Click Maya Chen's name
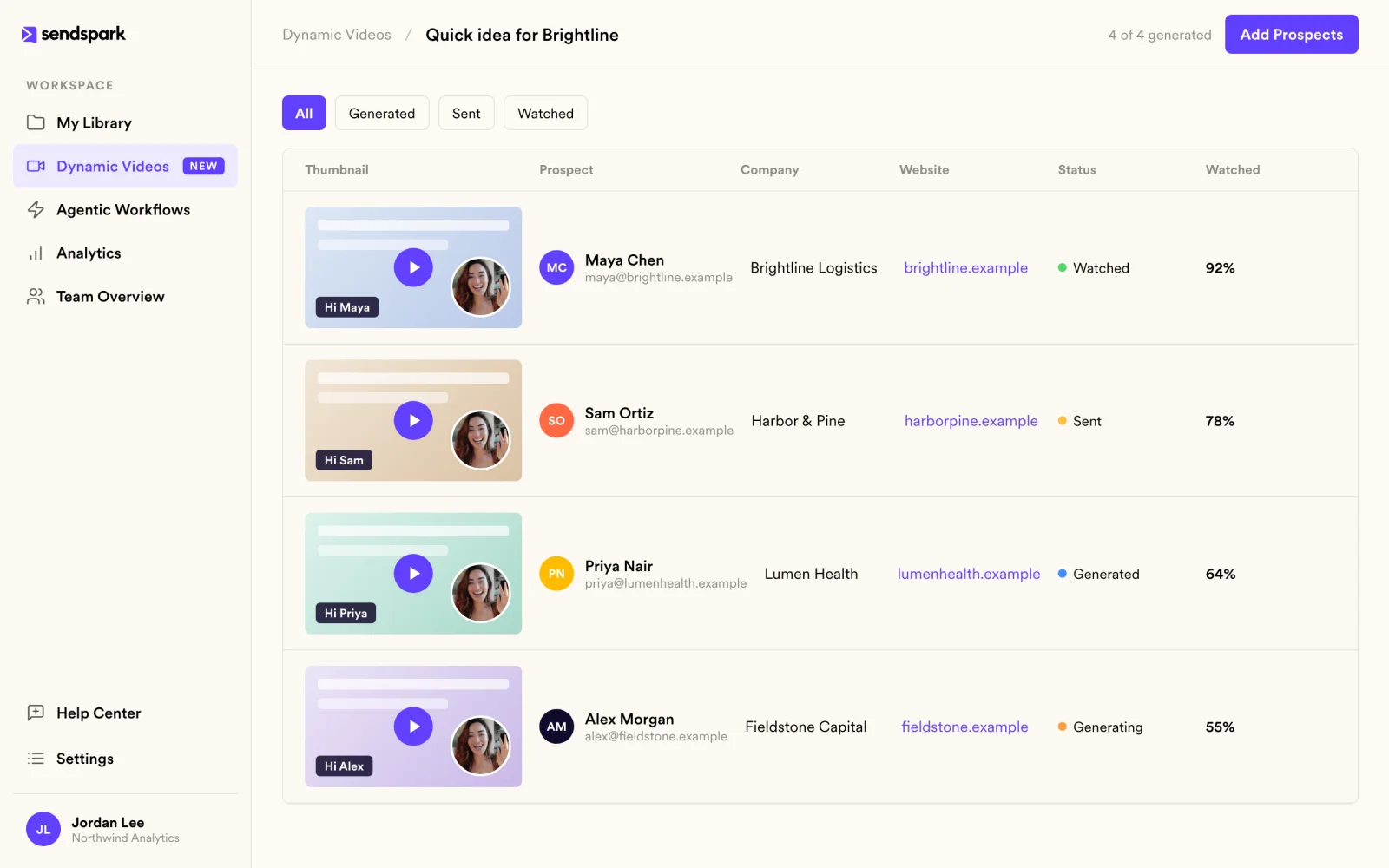Screen dimensions: 1389x868 [624, 260]
